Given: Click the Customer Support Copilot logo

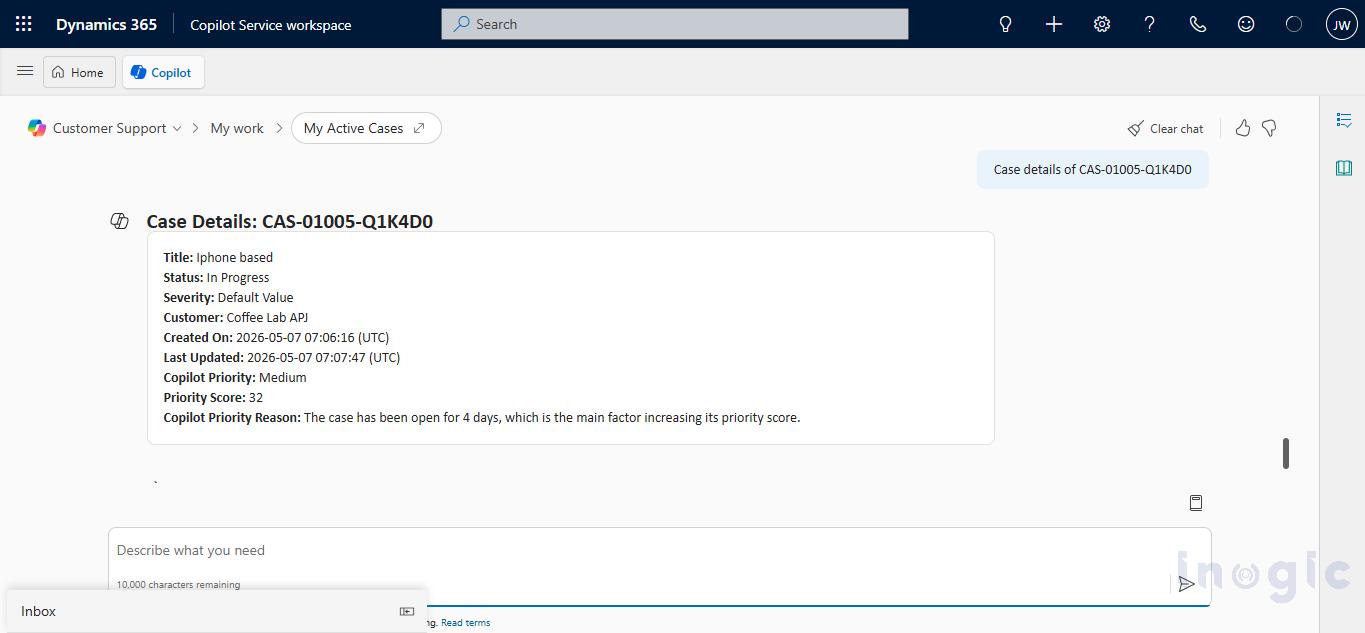Looking at the screenshot, I should pos(37,128).
